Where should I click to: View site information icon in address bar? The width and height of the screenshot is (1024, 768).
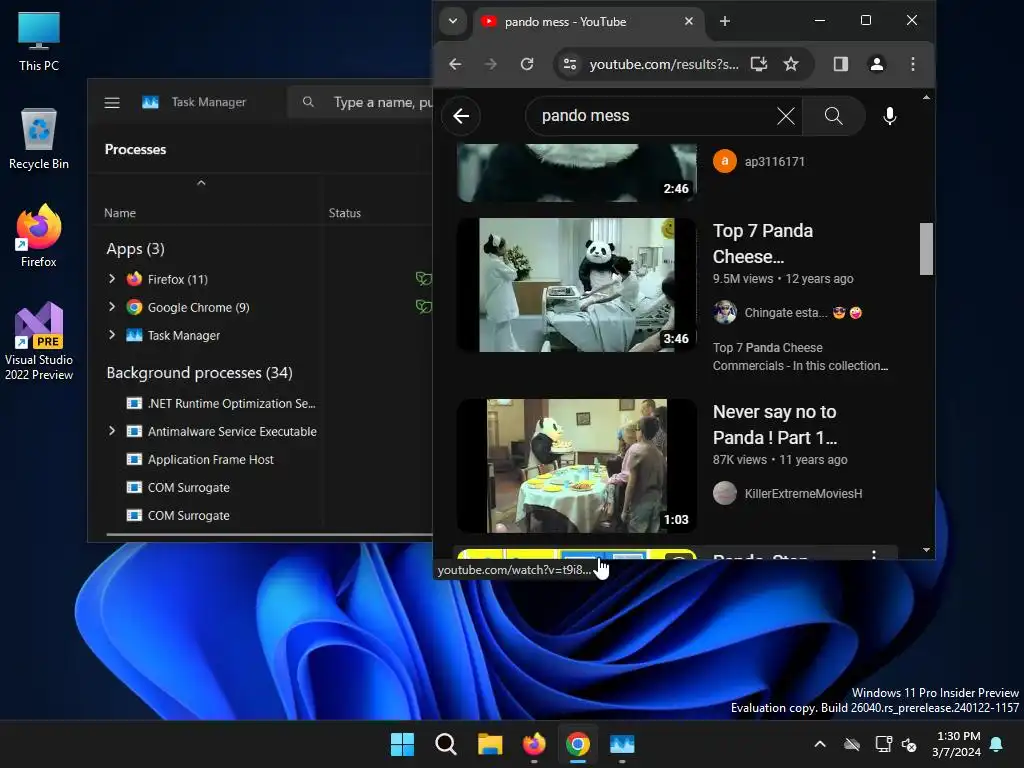[570, 64]
